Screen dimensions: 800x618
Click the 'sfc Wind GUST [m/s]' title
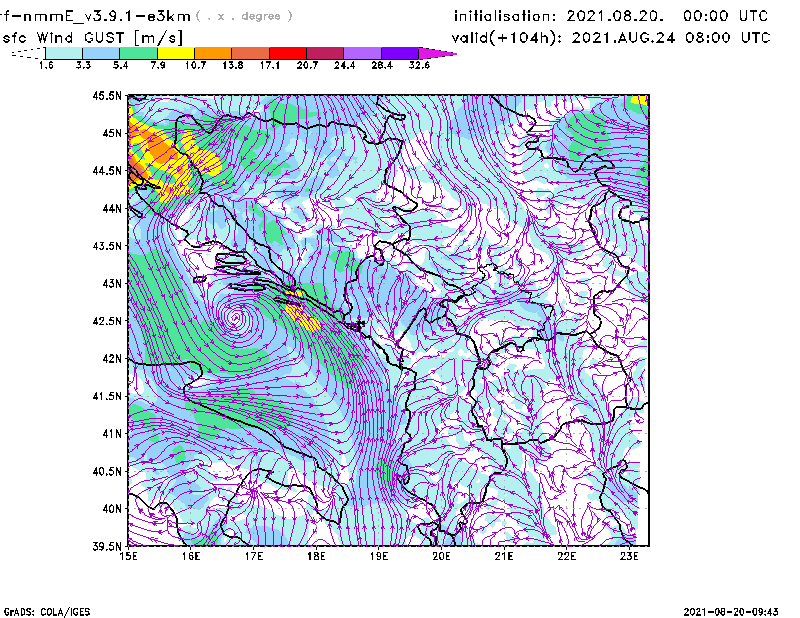92,38
